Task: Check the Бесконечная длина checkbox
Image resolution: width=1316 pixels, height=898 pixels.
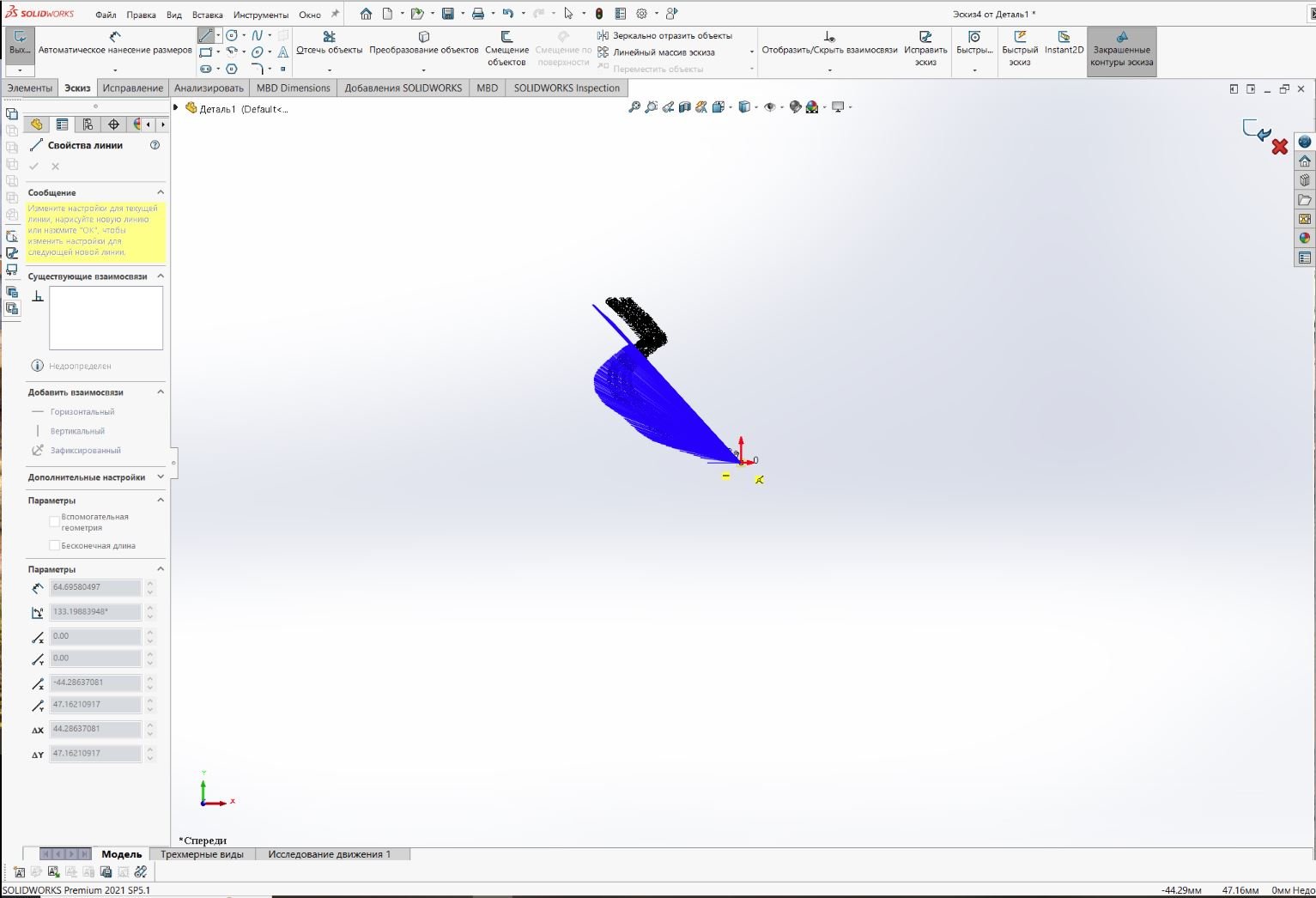Action: tap(55, 545)
